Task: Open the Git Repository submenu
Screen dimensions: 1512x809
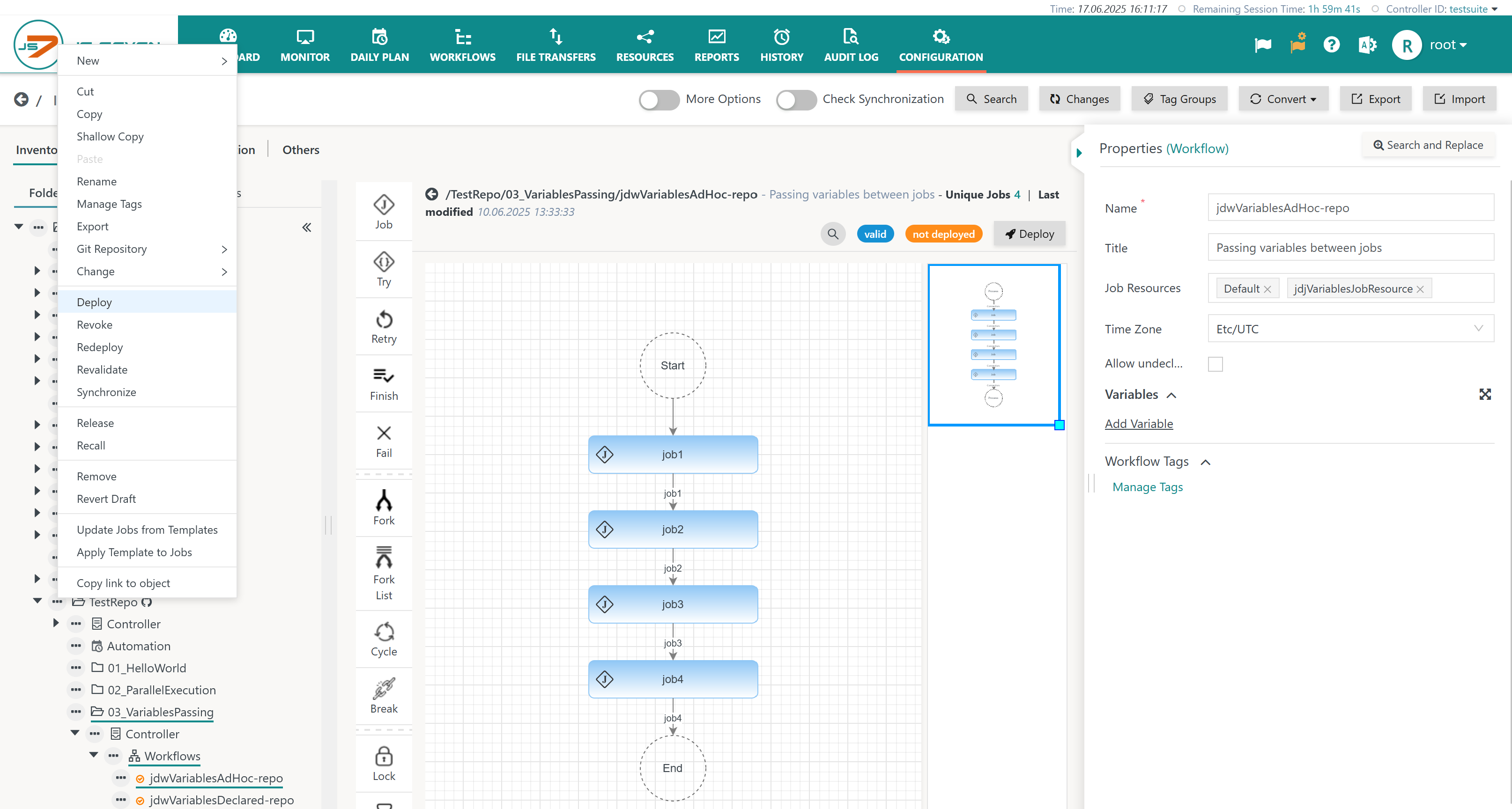Action: pos(147,249)
